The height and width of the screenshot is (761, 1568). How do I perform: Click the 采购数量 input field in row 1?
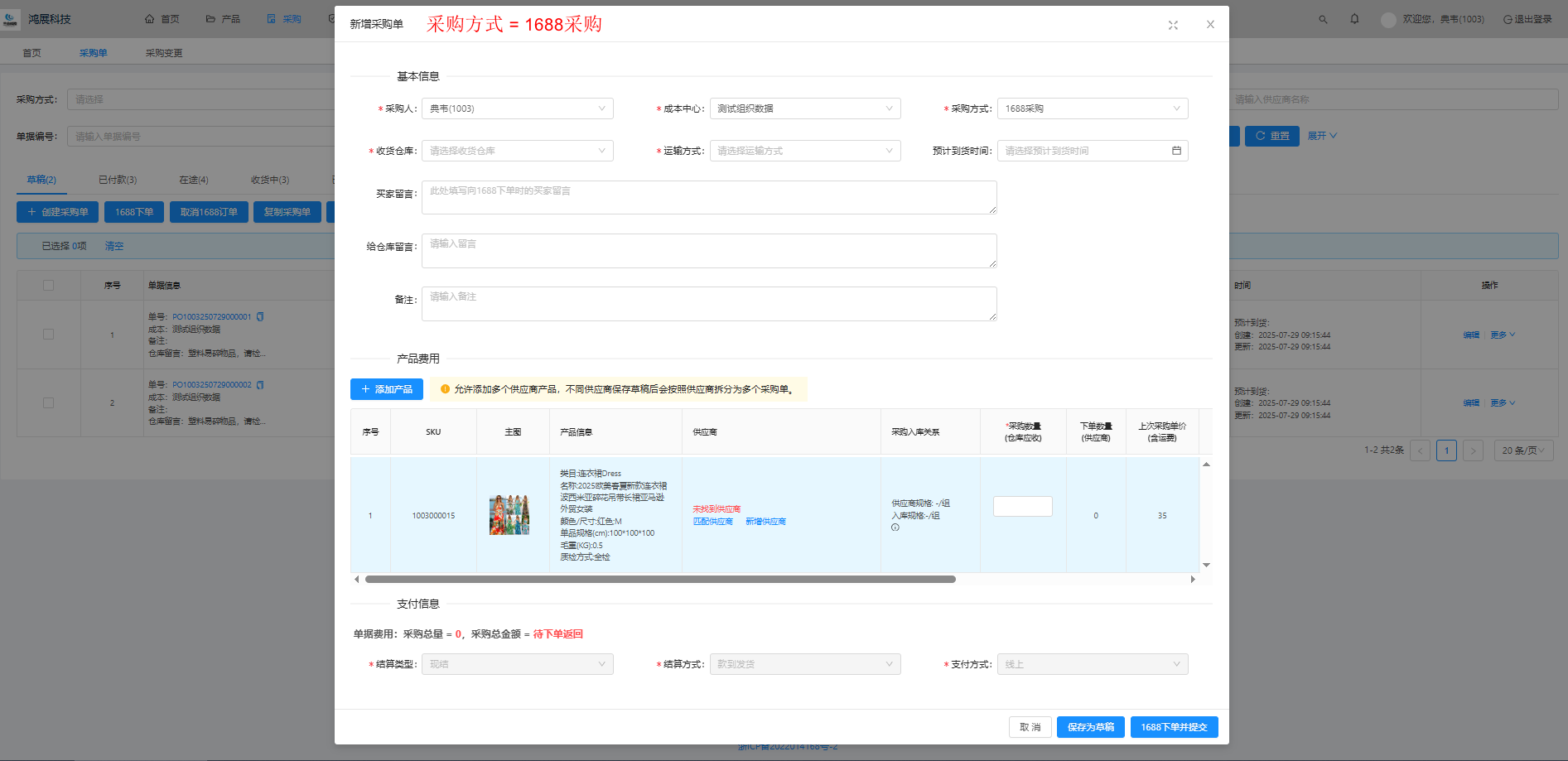(1022, 507)
